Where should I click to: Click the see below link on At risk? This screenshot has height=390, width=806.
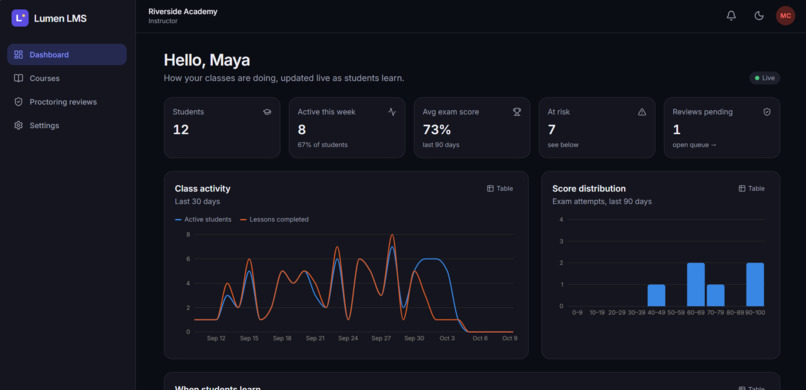pyautogui.click(x=563, y=145)
